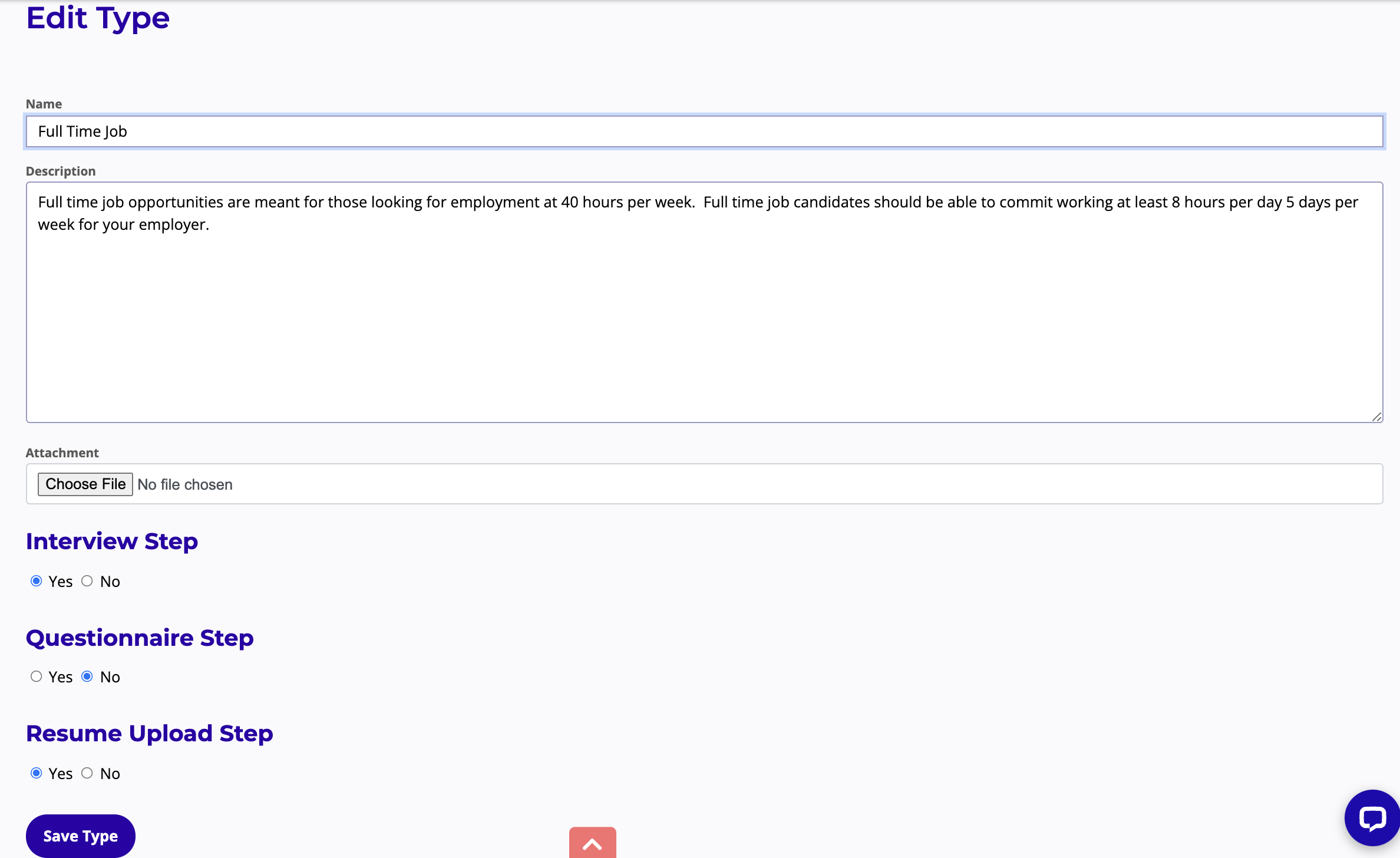The width and height of the screenshot is (1400, 858).
Task: Select No for Questionnaire Step
Action: coord(87,676)
